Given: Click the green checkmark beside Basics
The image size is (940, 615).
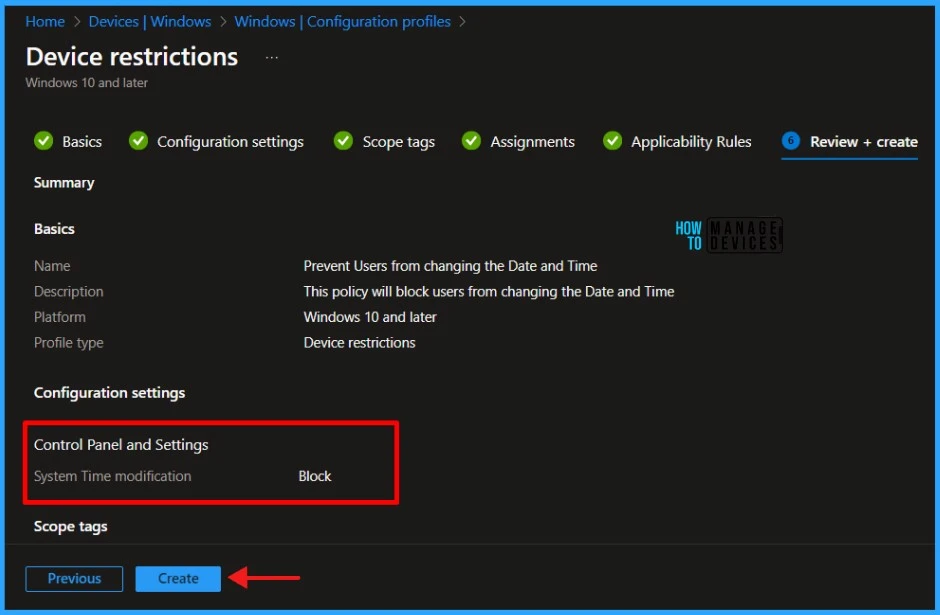Looking at the screenshot, I should point(43,141).
